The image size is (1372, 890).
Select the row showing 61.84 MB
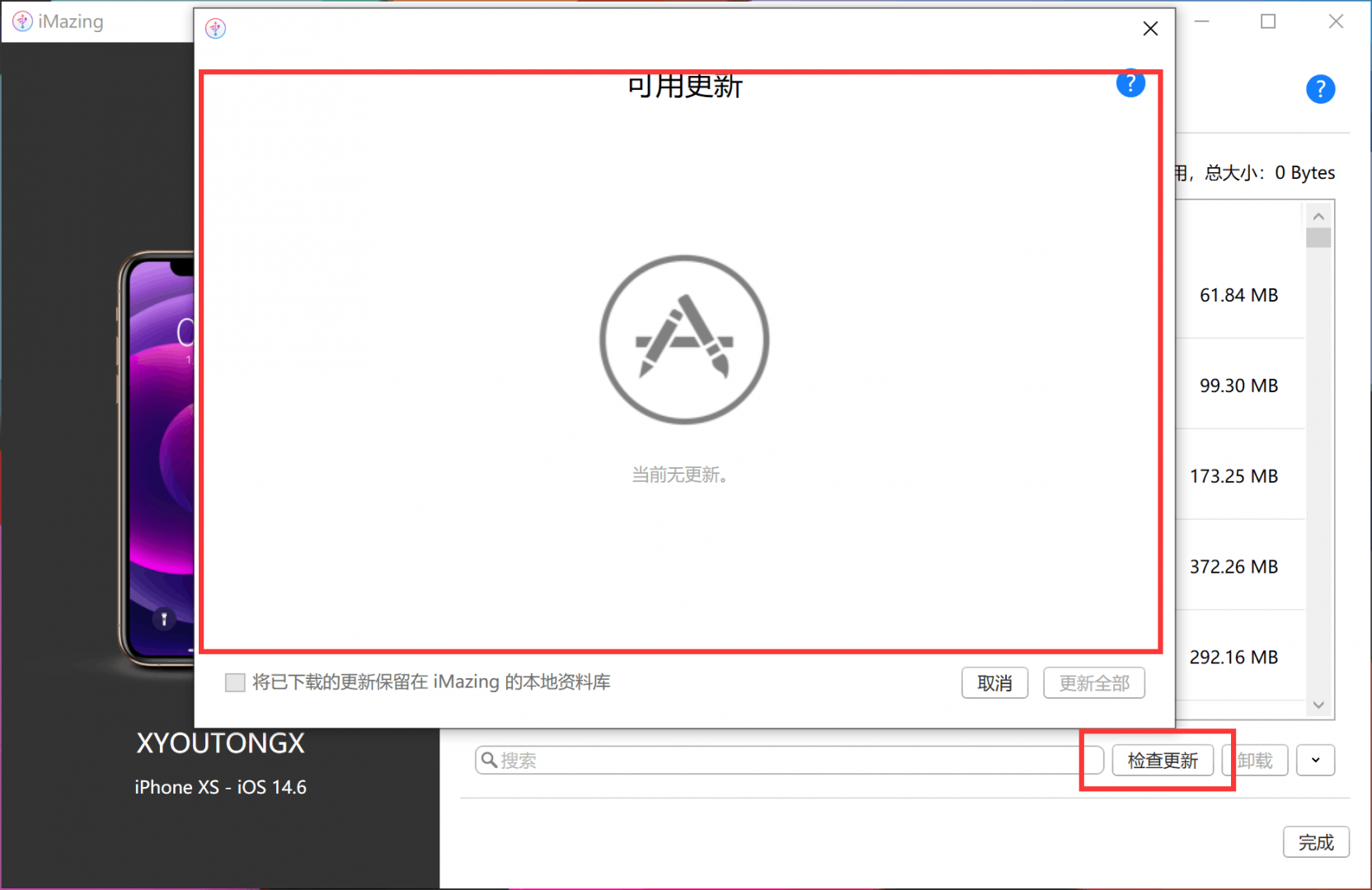1238,295
